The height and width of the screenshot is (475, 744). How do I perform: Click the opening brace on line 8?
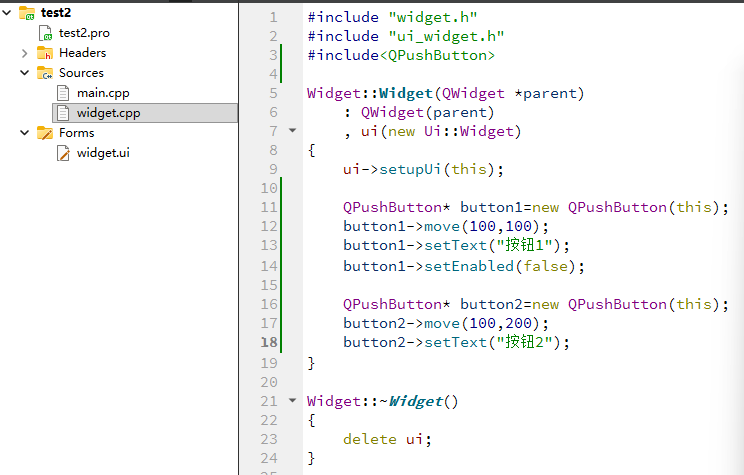pyautogui.click(x=311, y=151)
